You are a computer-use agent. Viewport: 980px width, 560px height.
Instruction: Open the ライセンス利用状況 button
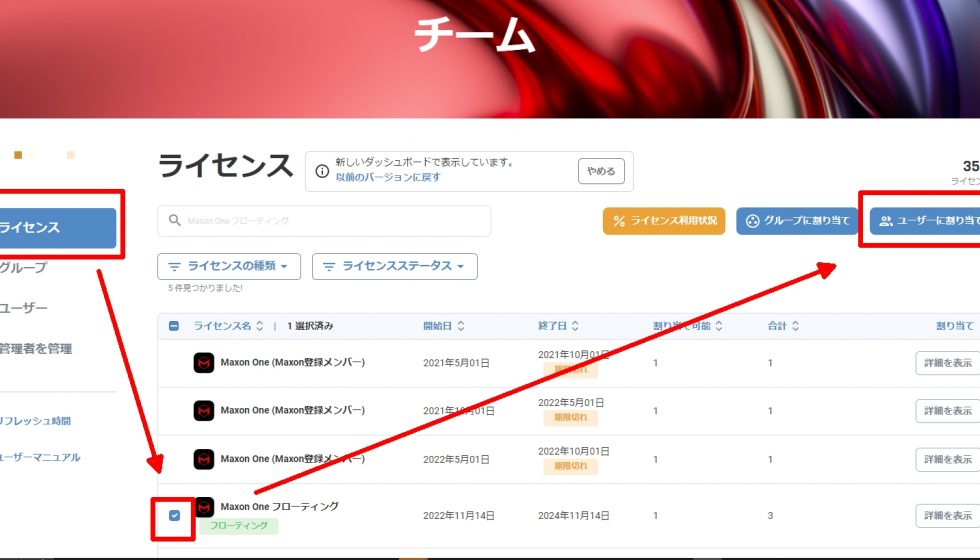click(x=664, y=221)
